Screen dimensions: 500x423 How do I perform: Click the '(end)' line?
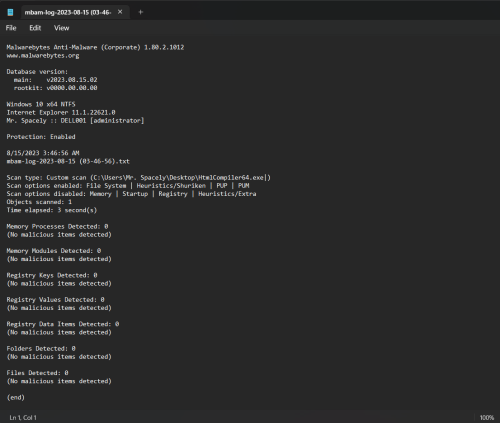click(16, 397)
